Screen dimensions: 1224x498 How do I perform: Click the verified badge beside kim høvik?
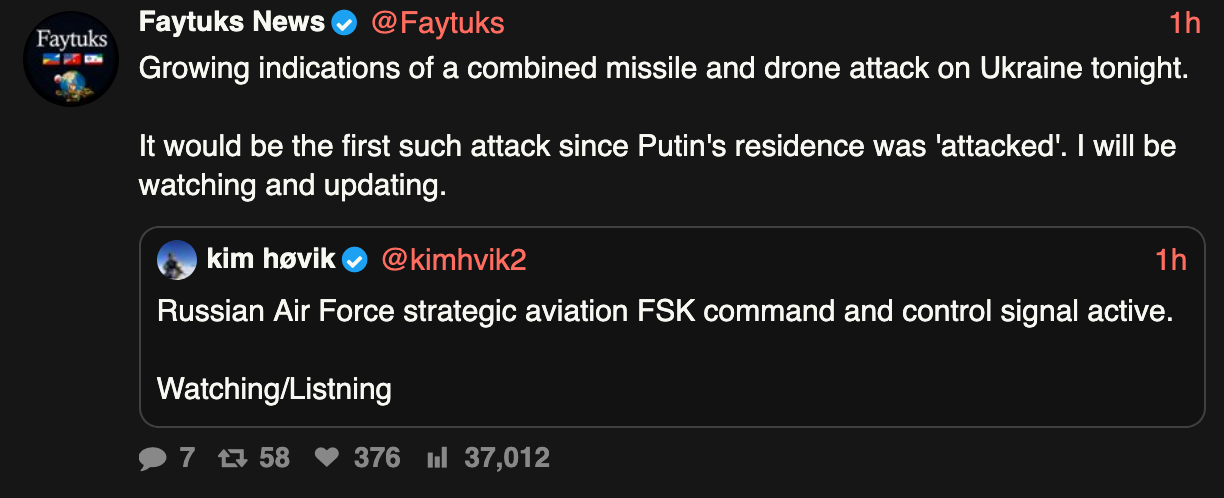(355, 260)
